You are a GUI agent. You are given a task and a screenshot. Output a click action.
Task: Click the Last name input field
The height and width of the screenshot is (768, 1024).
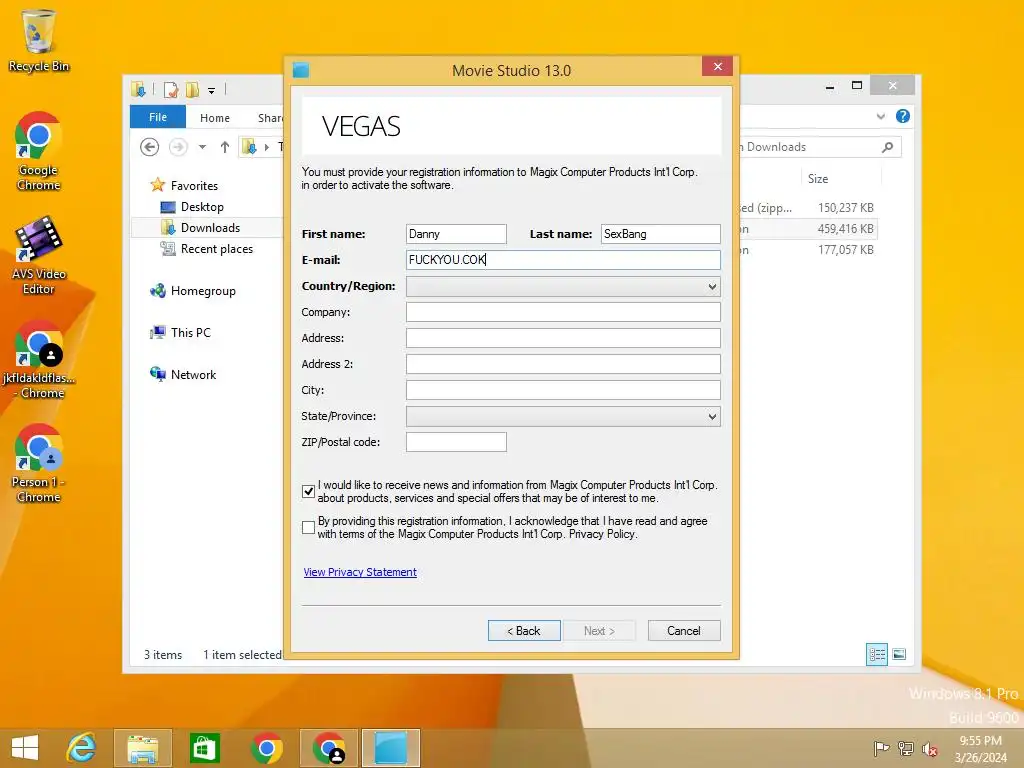tap(660, 234)
